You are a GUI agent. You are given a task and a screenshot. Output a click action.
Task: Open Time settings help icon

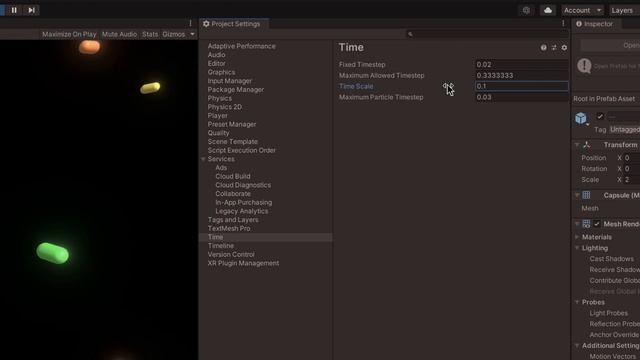point(543,48)
